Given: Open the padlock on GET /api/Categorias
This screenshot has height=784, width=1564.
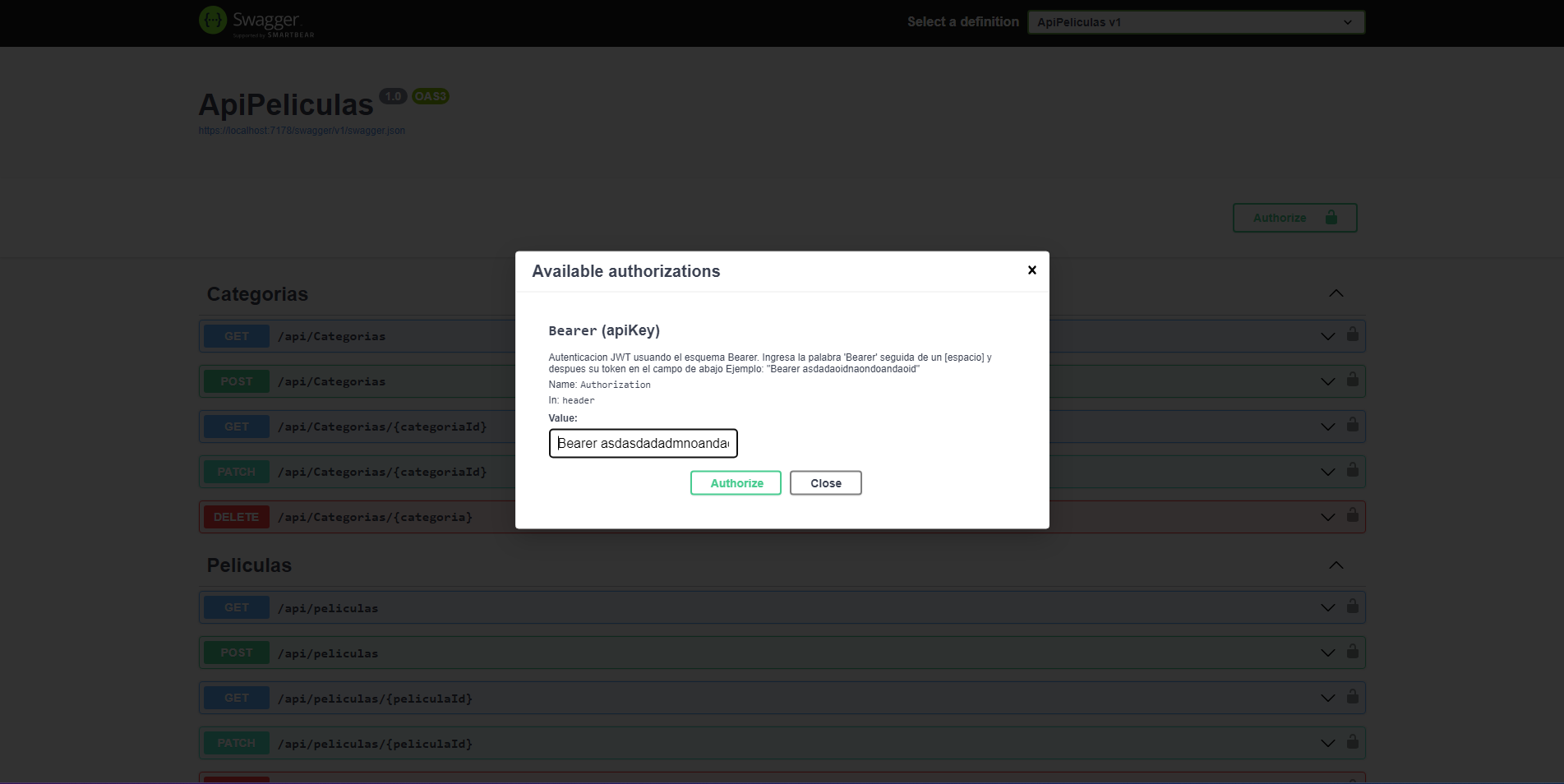Looking at the screenshot, I should click(1352, 335).
